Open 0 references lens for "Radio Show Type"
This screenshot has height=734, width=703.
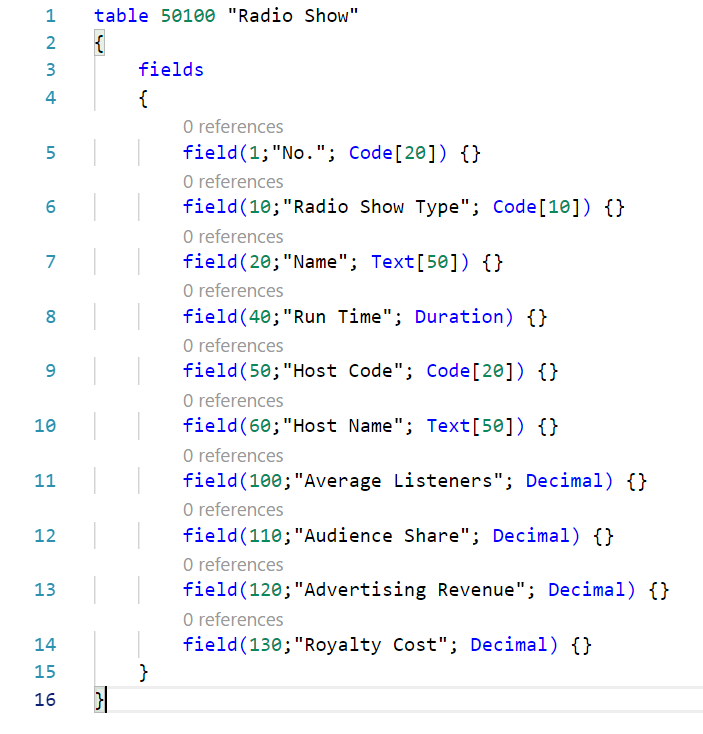pyautogui.click(x=233, y=182)
